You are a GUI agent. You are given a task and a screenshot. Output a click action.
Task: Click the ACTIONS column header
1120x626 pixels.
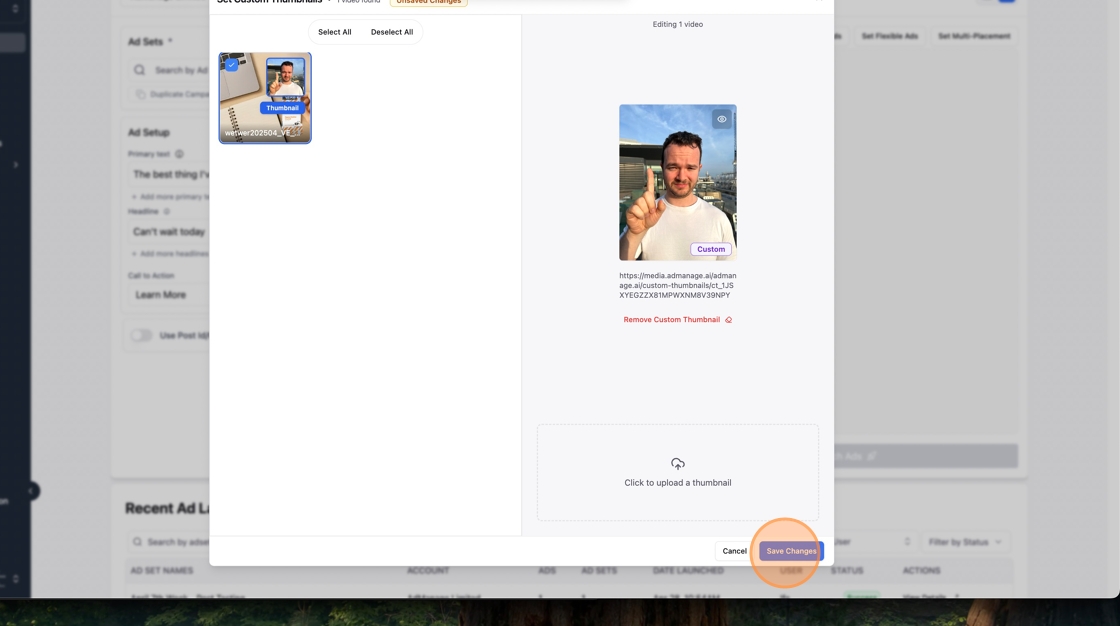[x=921, y=570]
